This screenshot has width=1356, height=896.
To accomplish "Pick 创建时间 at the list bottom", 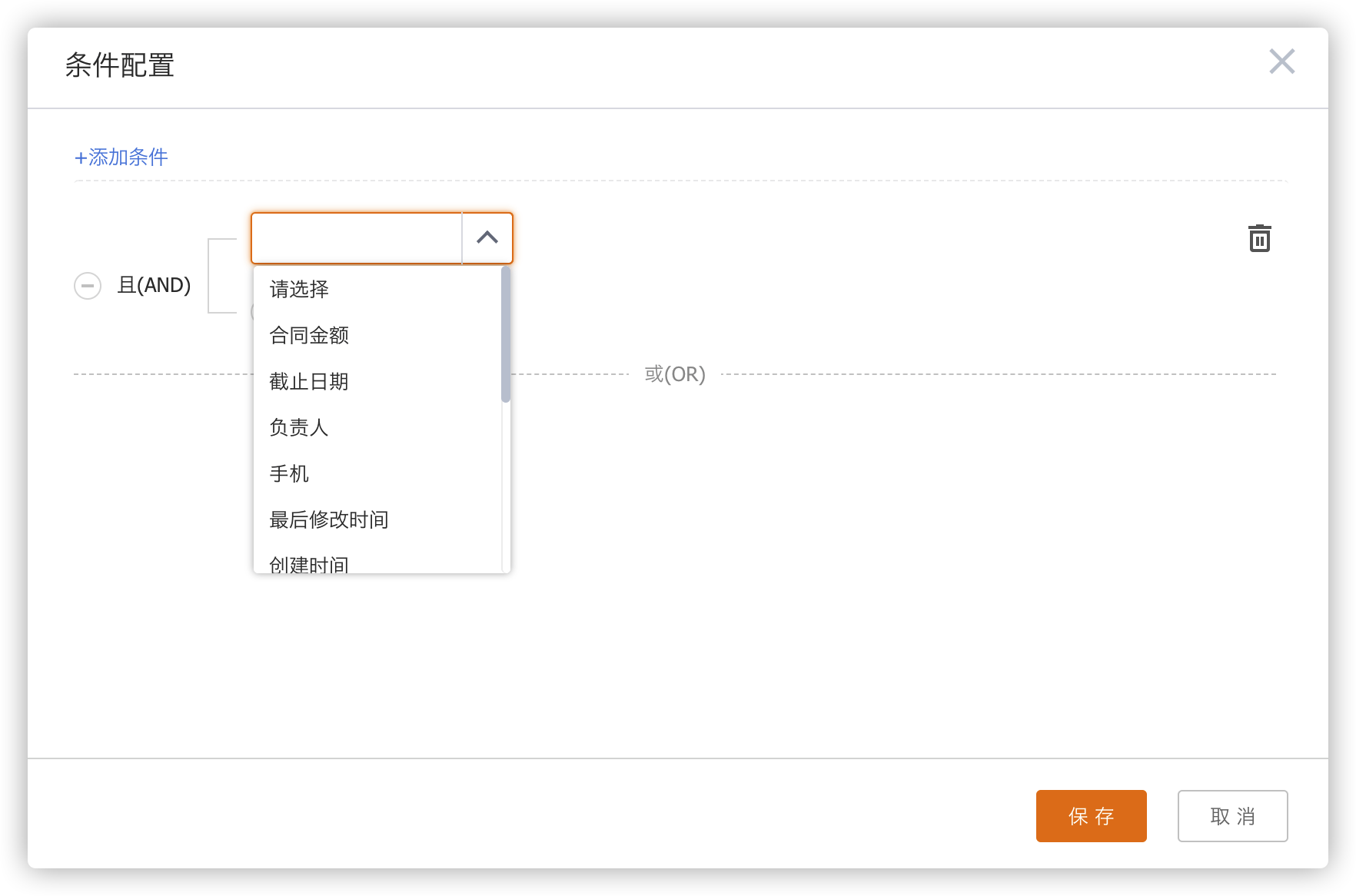I will tap(309, 564).
